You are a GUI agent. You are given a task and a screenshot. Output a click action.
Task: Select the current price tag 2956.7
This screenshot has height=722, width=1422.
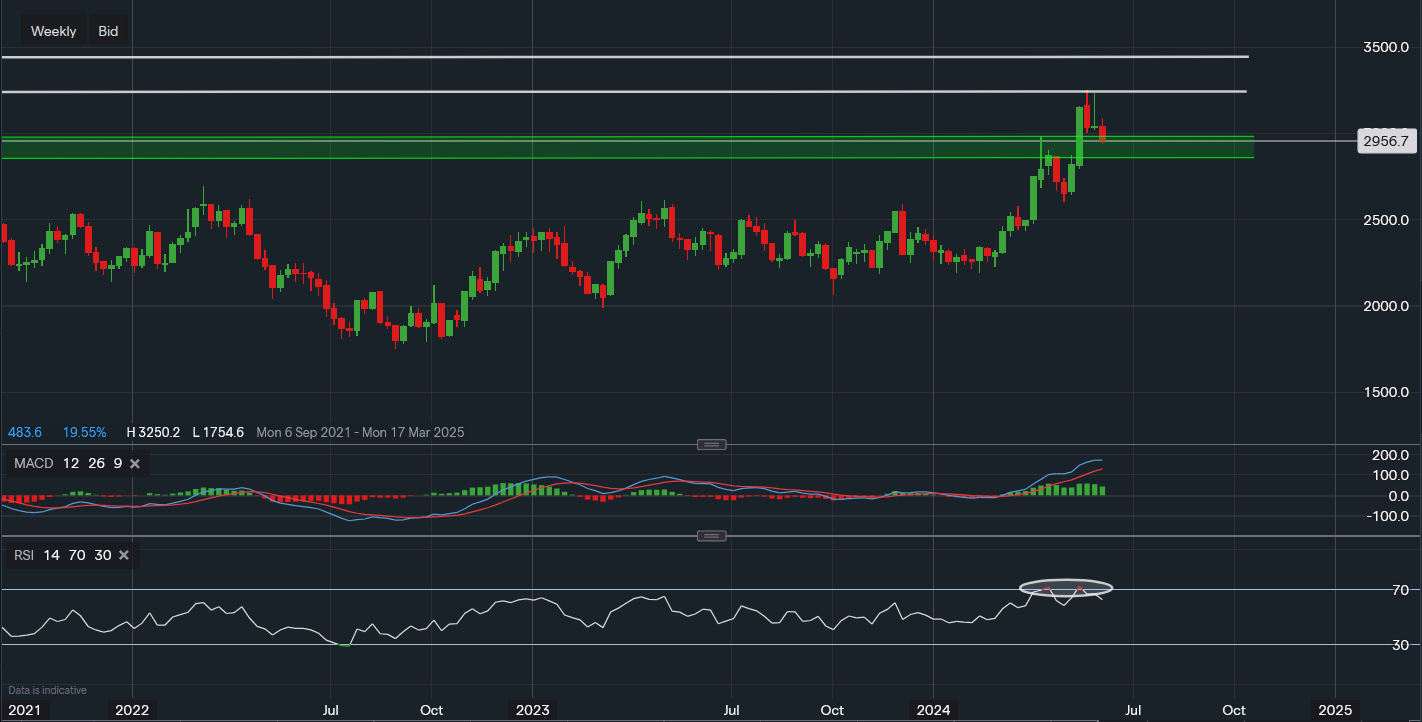1385,141
